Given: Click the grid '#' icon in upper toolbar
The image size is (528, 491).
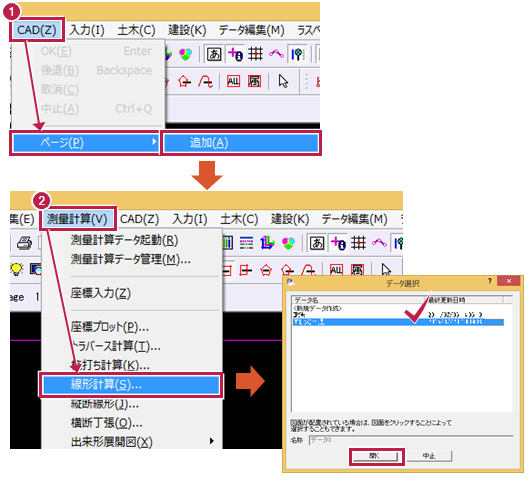Looking at the screenshot, I should tap(255, 54).
